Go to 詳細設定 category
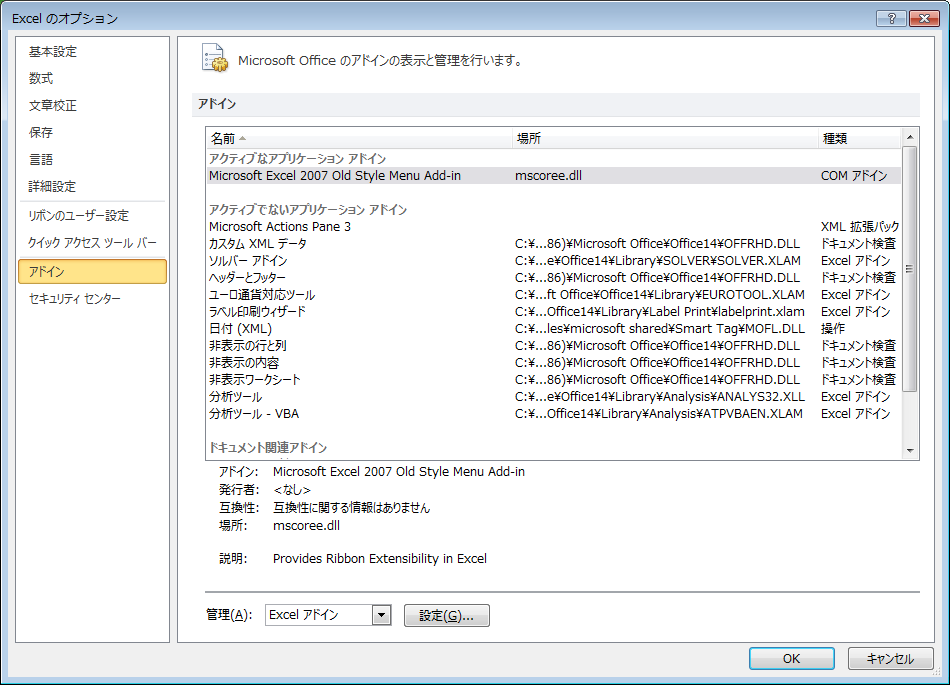Image resolution: width=950 pixels, height=685 pixels. coord(53,187)
